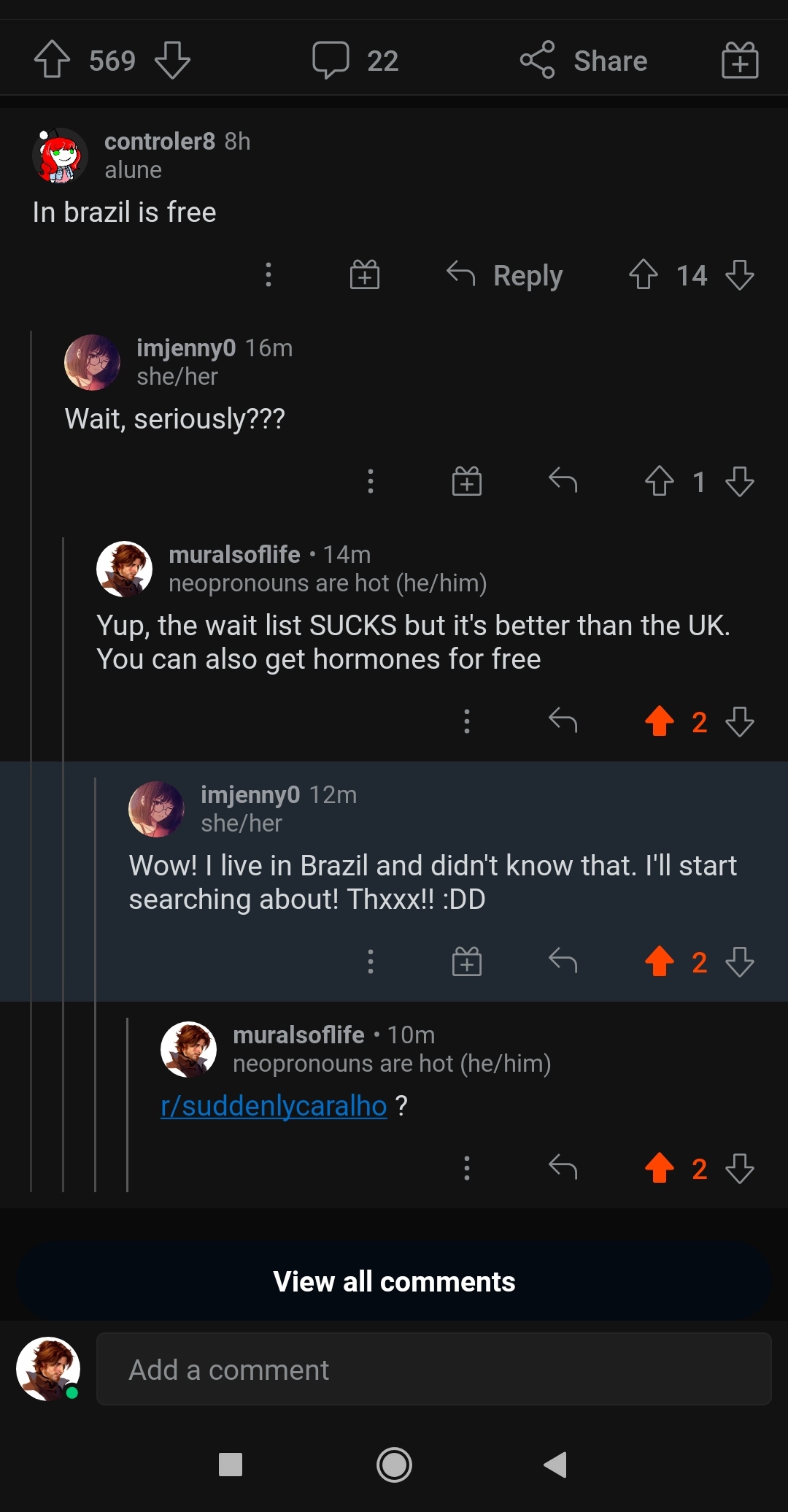Remove upvote from muralsoflife's hormones comment
This screenshot has height=1512, width=788.
(x=660, y=721)
